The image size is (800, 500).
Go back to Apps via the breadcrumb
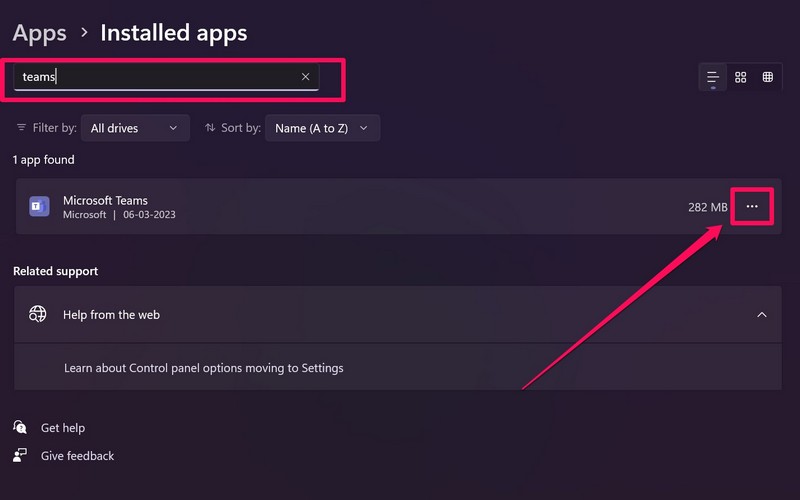[x=40, y=33]
